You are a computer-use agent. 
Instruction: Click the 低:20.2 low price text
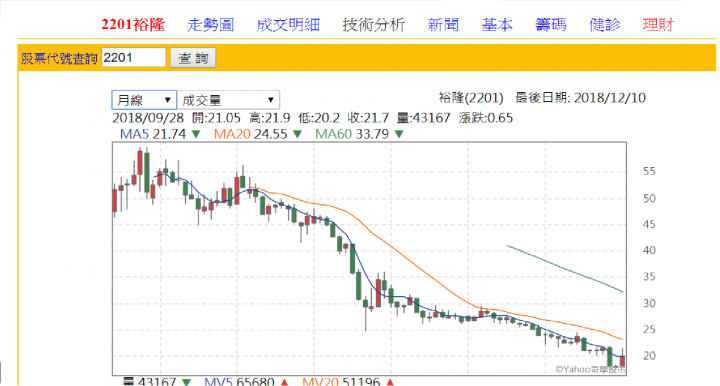(x=319, y=118)
